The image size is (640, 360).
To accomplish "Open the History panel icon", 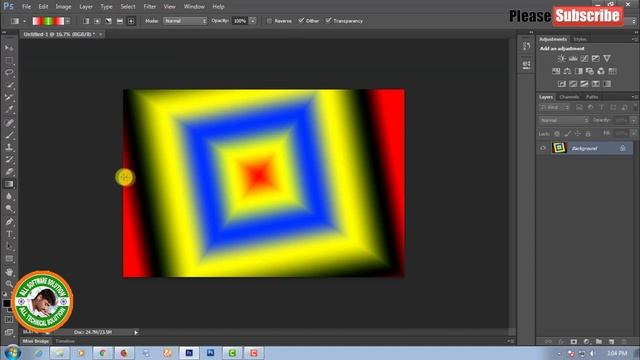I will (527, 46).
